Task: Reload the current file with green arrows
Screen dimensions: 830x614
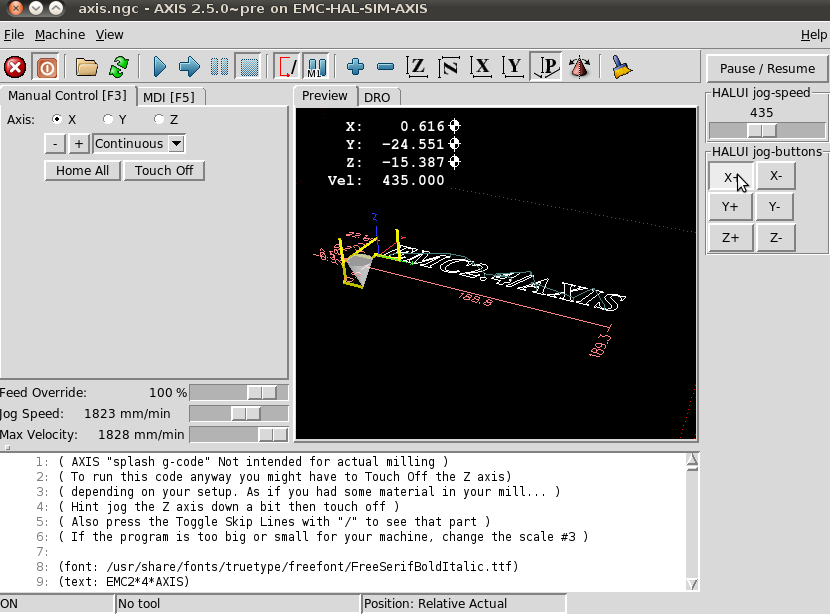Action: [x=119, y=67]
